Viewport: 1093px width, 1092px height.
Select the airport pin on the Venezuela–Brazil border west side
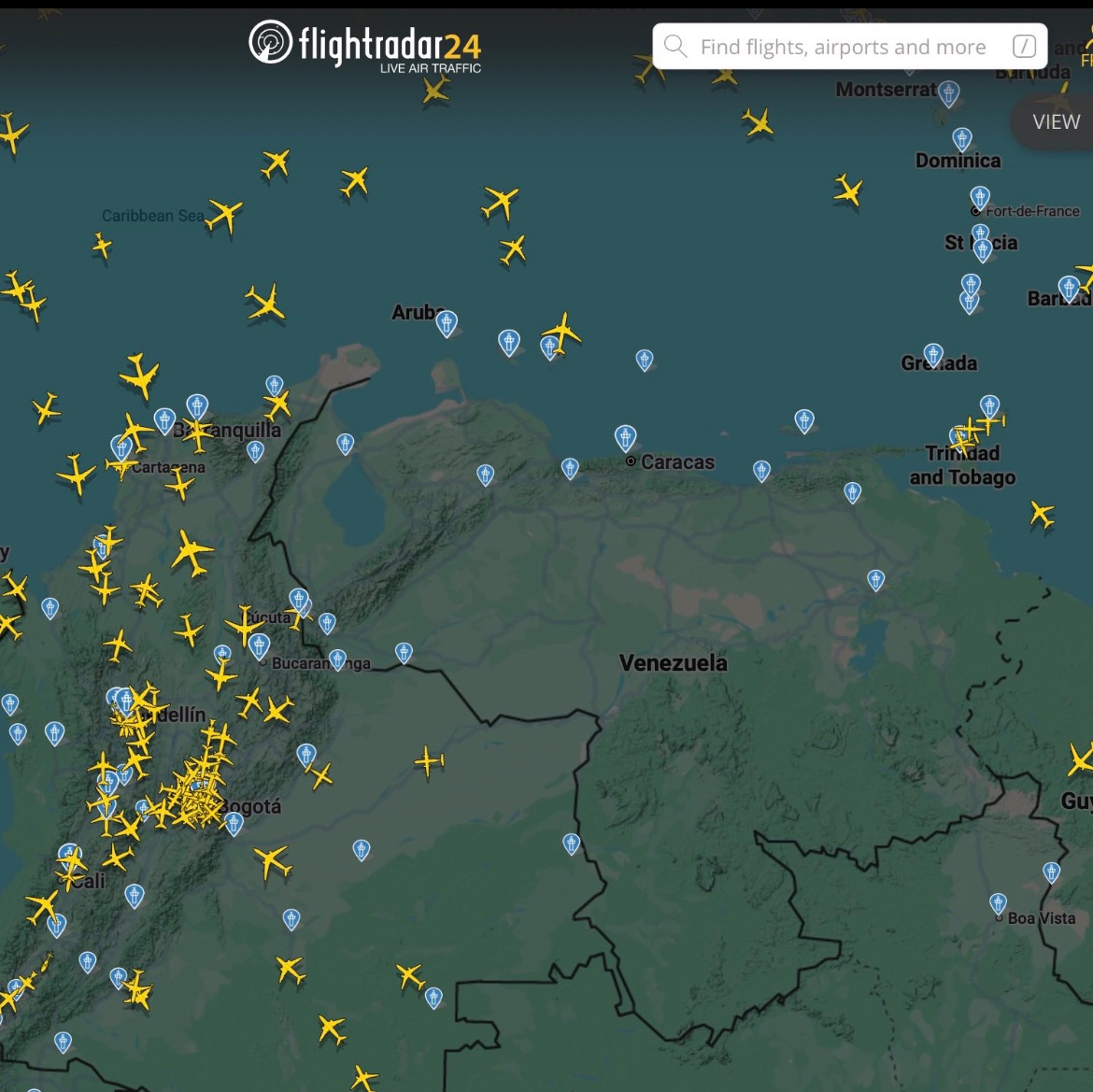click(571, 844)
